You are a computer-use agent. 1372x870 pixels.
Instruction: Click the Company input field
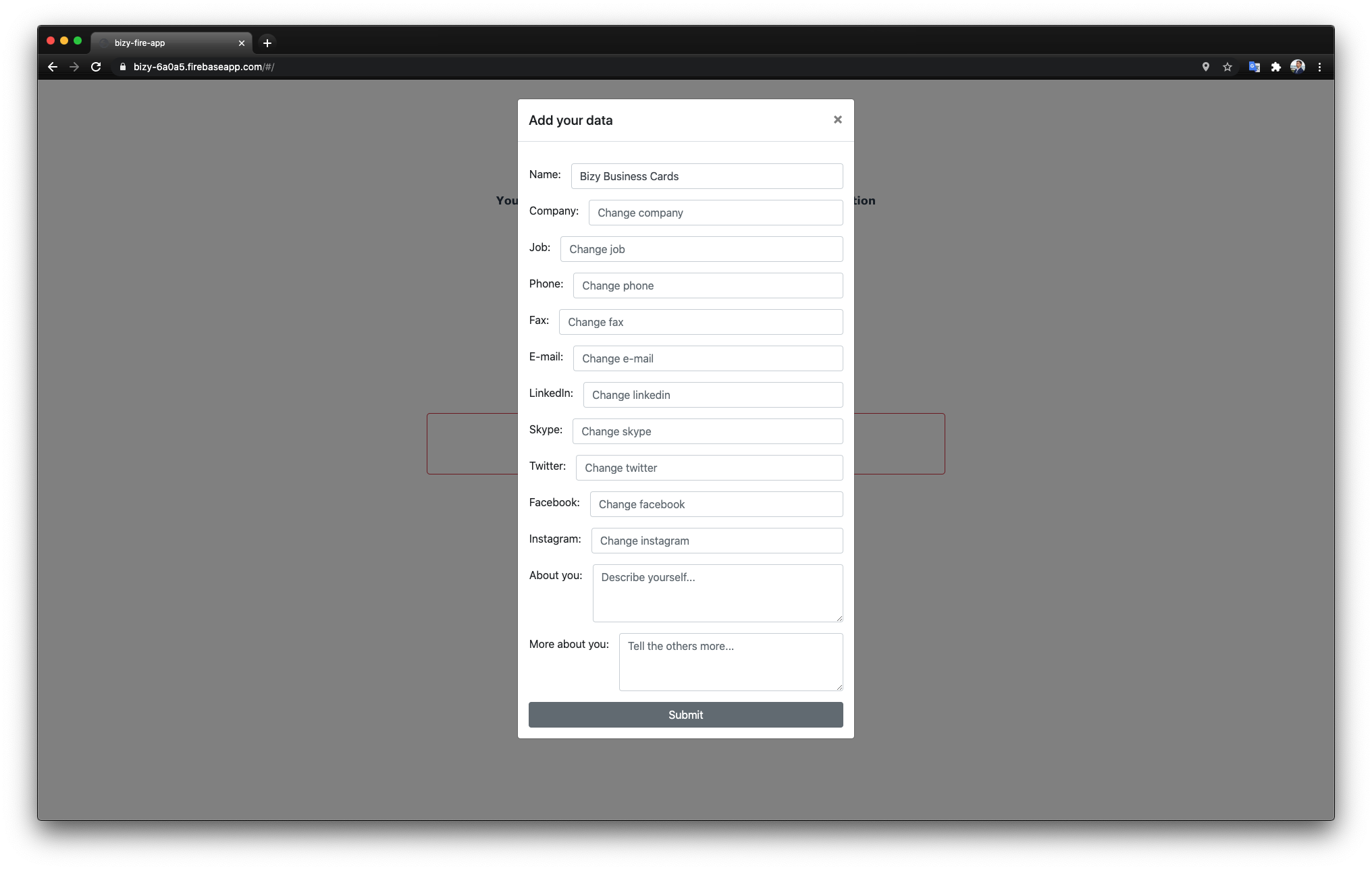714,212
